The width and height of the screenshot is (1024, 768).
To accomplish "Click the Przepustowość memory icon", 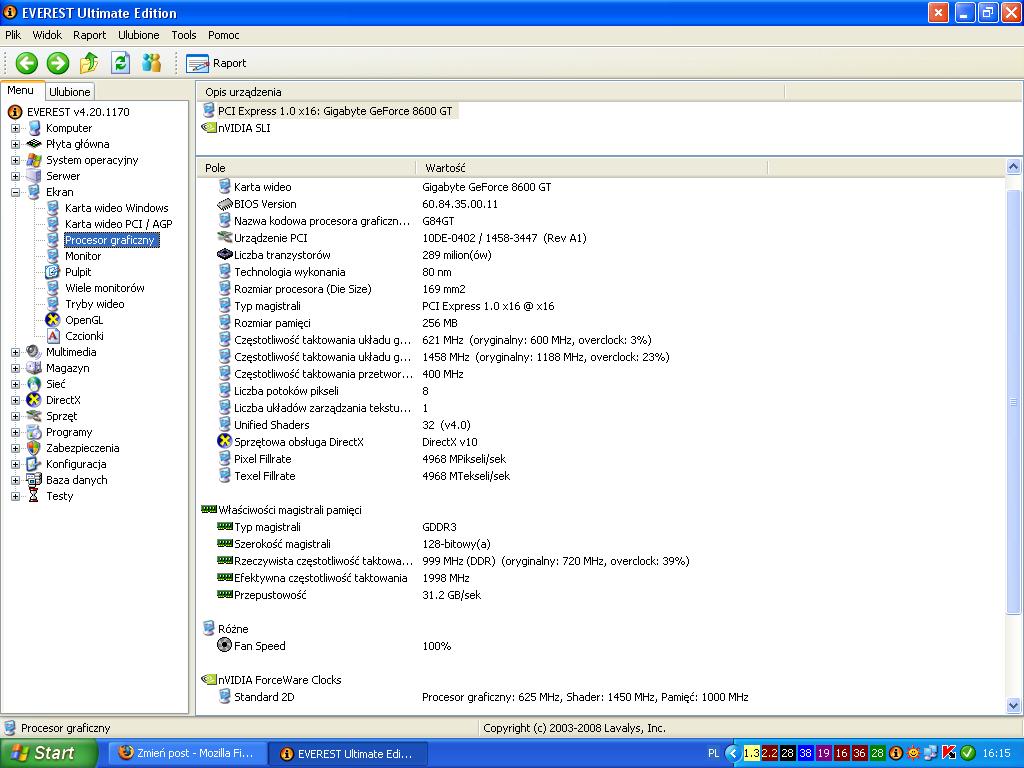I will coord(225,594).
